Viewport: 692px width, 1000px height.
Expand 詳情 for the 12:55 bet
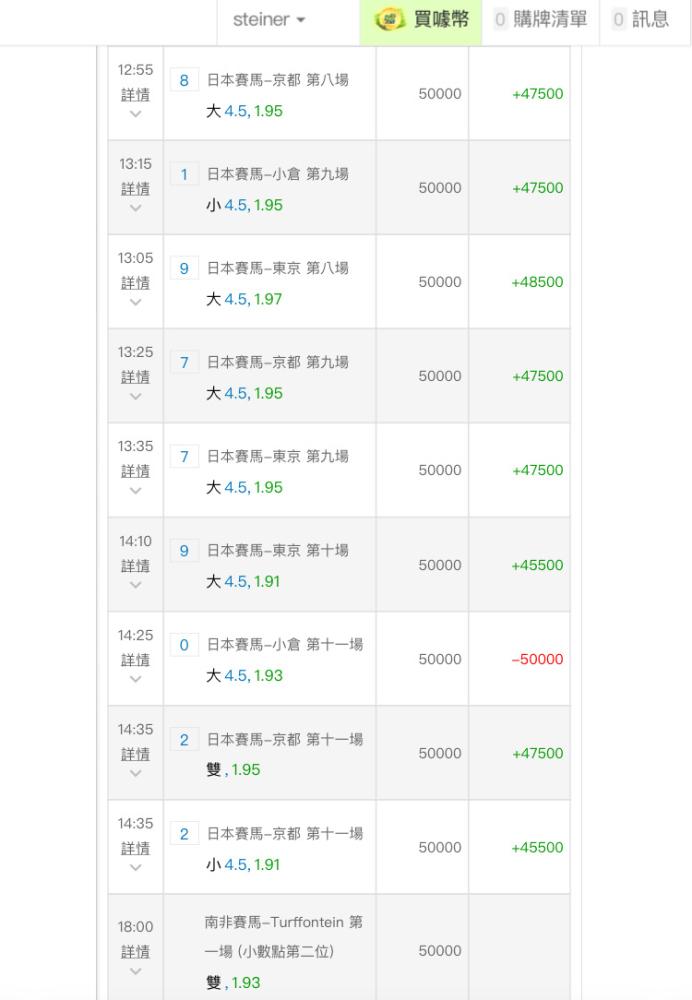pyautogui.click(x=135, y=96)
